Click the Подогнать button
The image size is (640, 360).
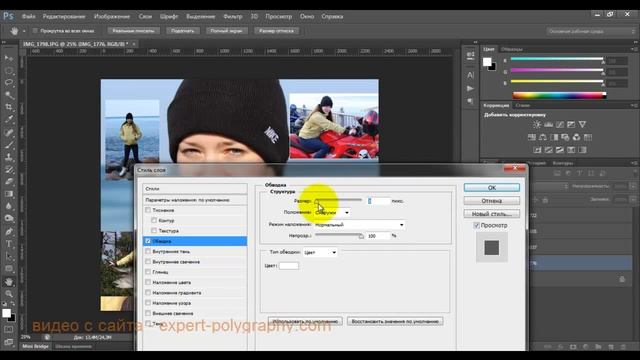click(182, 31)
